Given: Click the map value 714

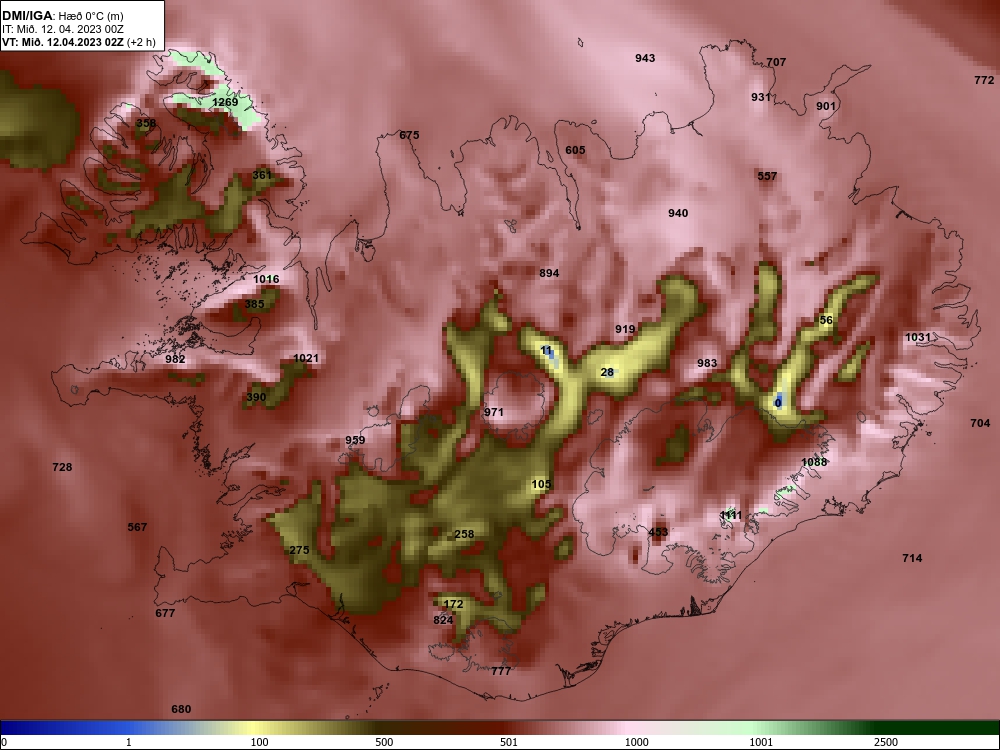Looking at the screenshot, I should tap(912, 559).
